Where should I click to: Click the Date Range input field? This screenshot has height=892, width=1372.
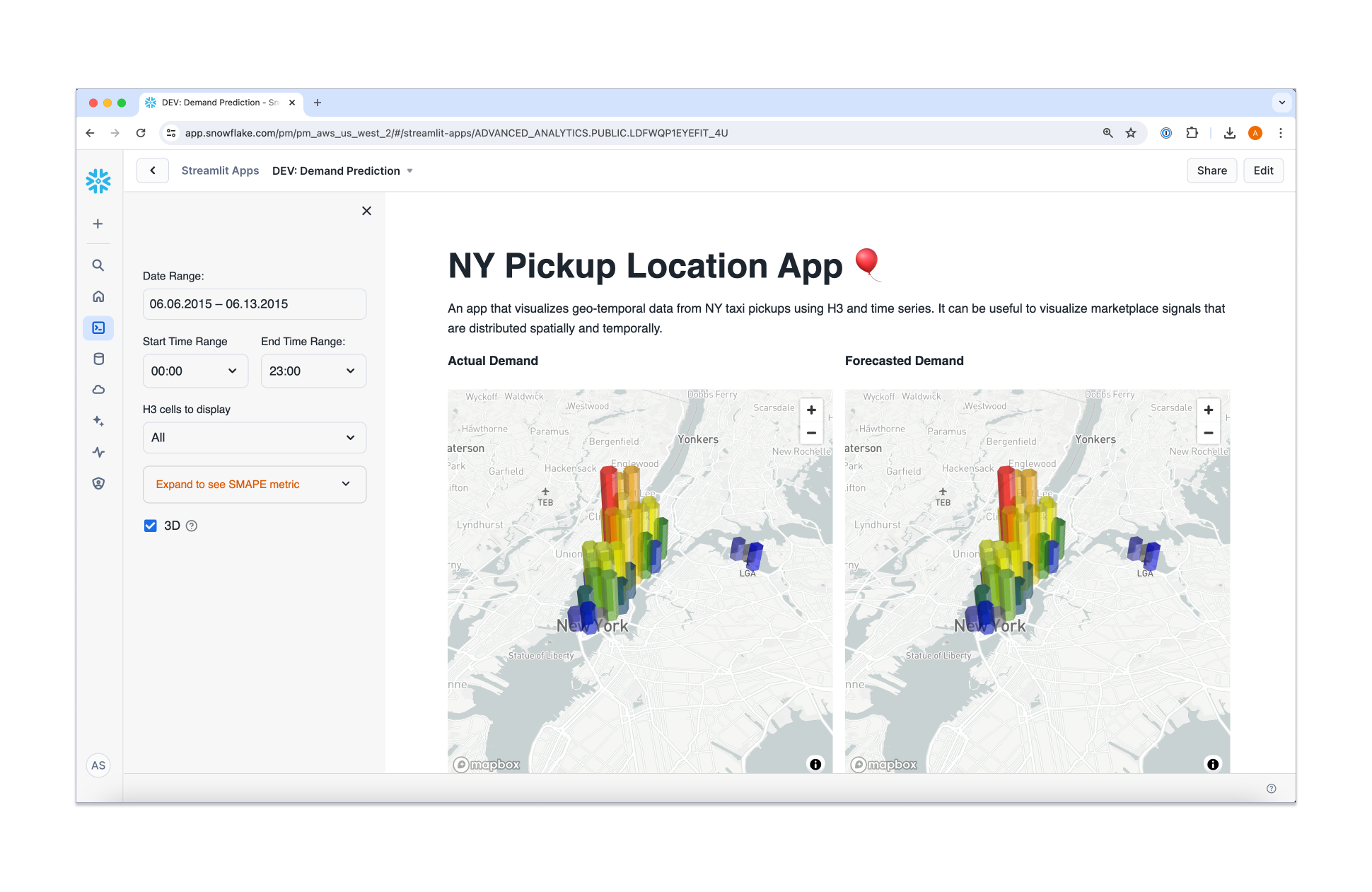[254, 304]
